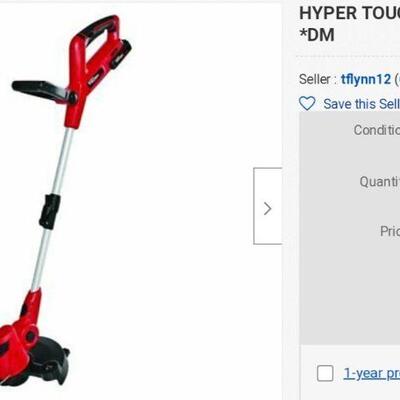Click the gray purchase details panel
Image resolution: width=400 pixels, height=400 pixels.
350,228
